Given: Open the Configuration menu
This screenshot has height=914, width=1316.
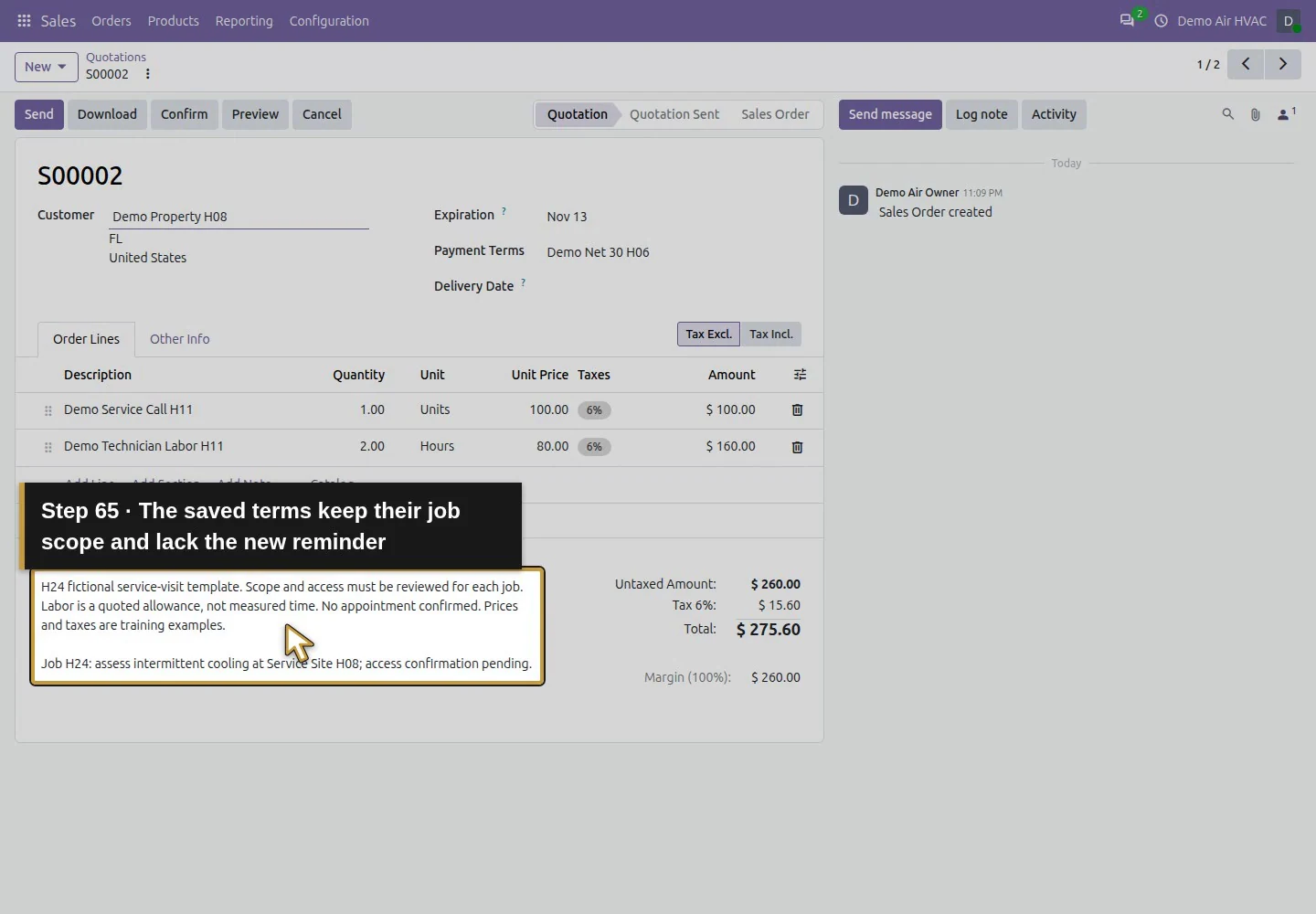Looking at the screenshot, I should tap(329, 21).
